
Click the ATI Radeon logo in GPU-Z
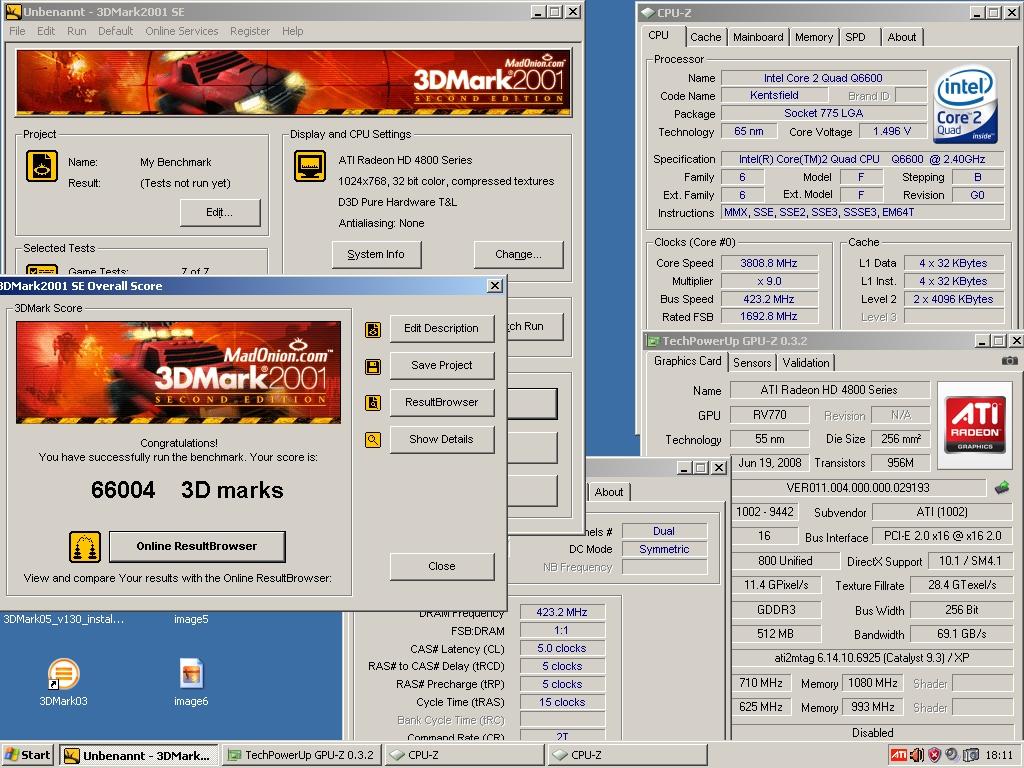pyautogui.click(x=974, y=425)
